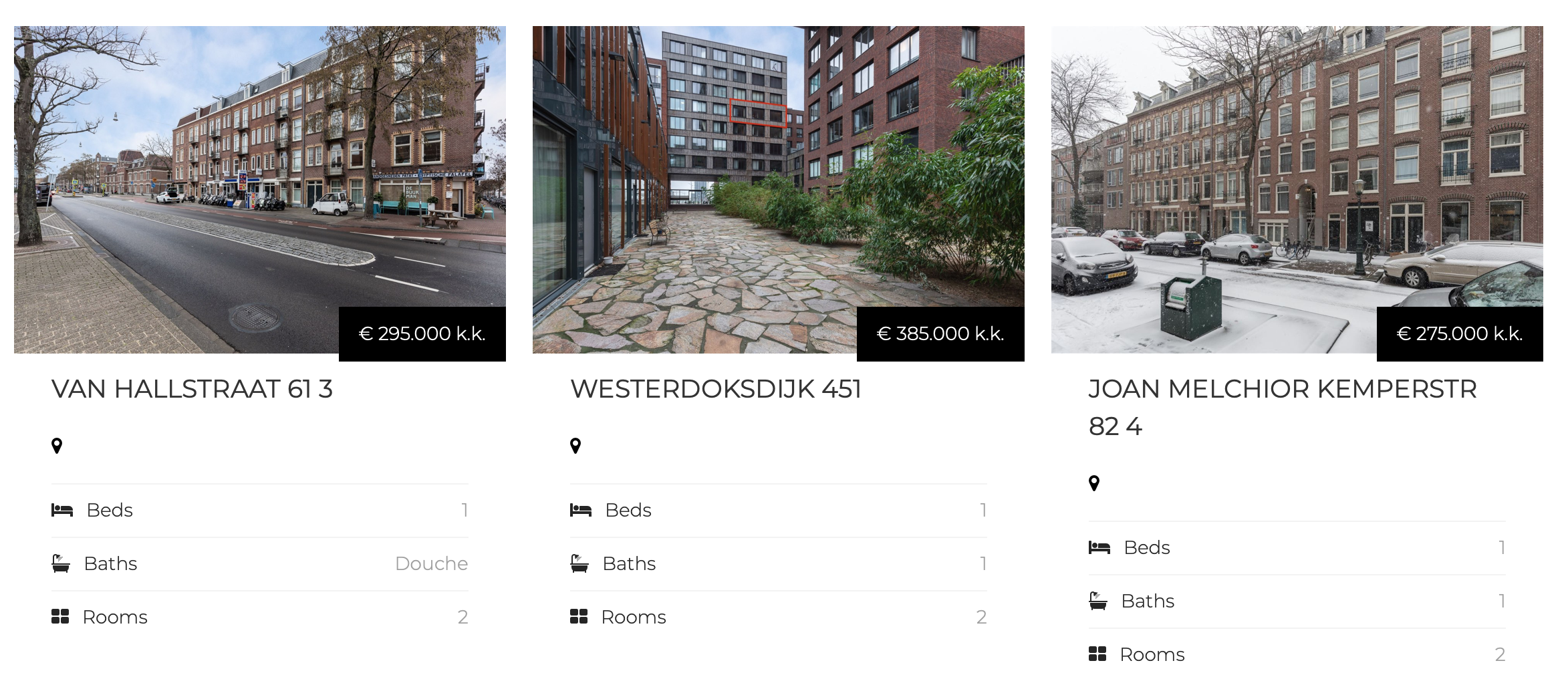Screen dimensions: 1568x675
Task: Click the bed icon in Van Hallstraat listing
Action: [62, 510]
